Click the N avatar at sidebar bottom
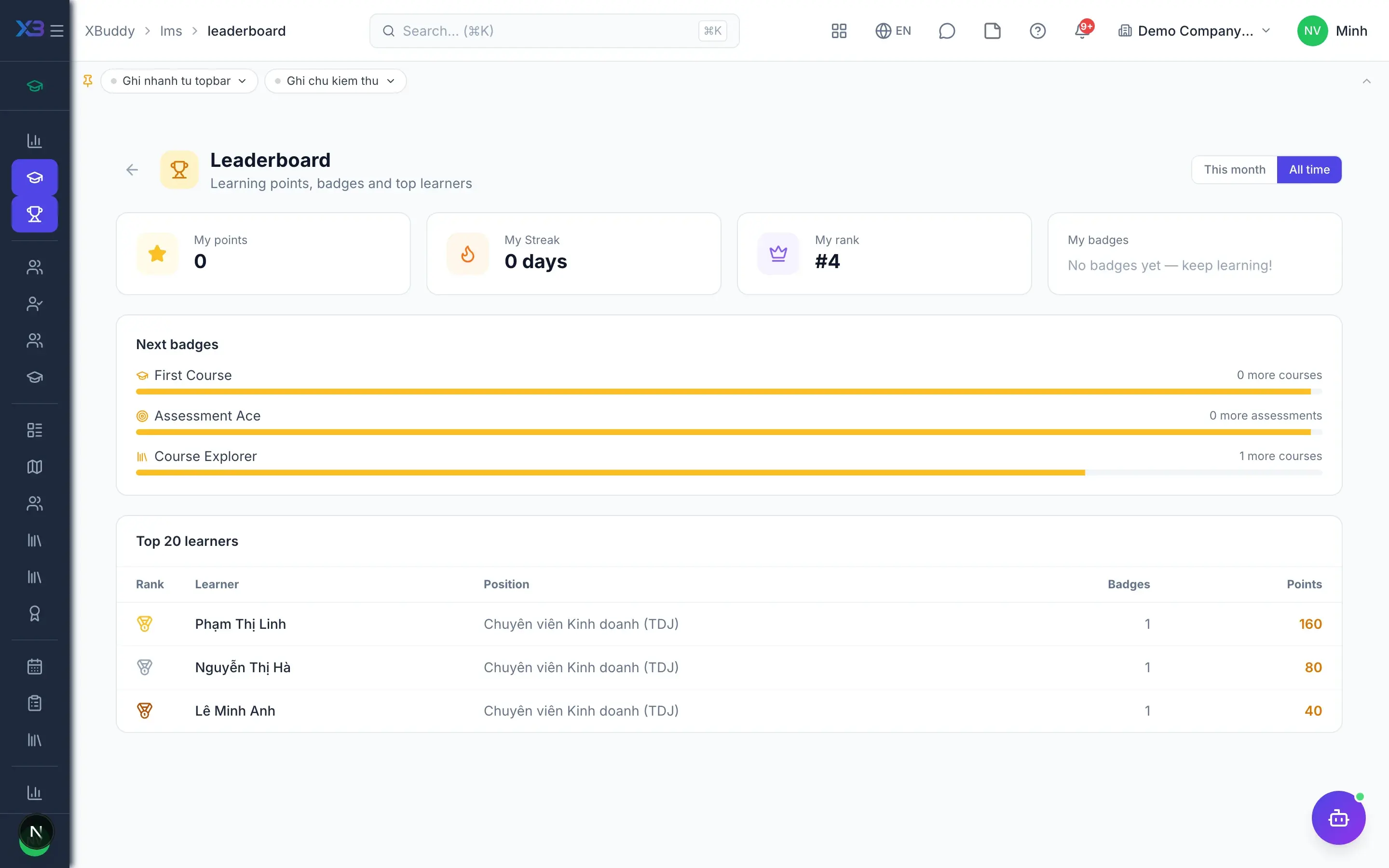 [36, 832]
